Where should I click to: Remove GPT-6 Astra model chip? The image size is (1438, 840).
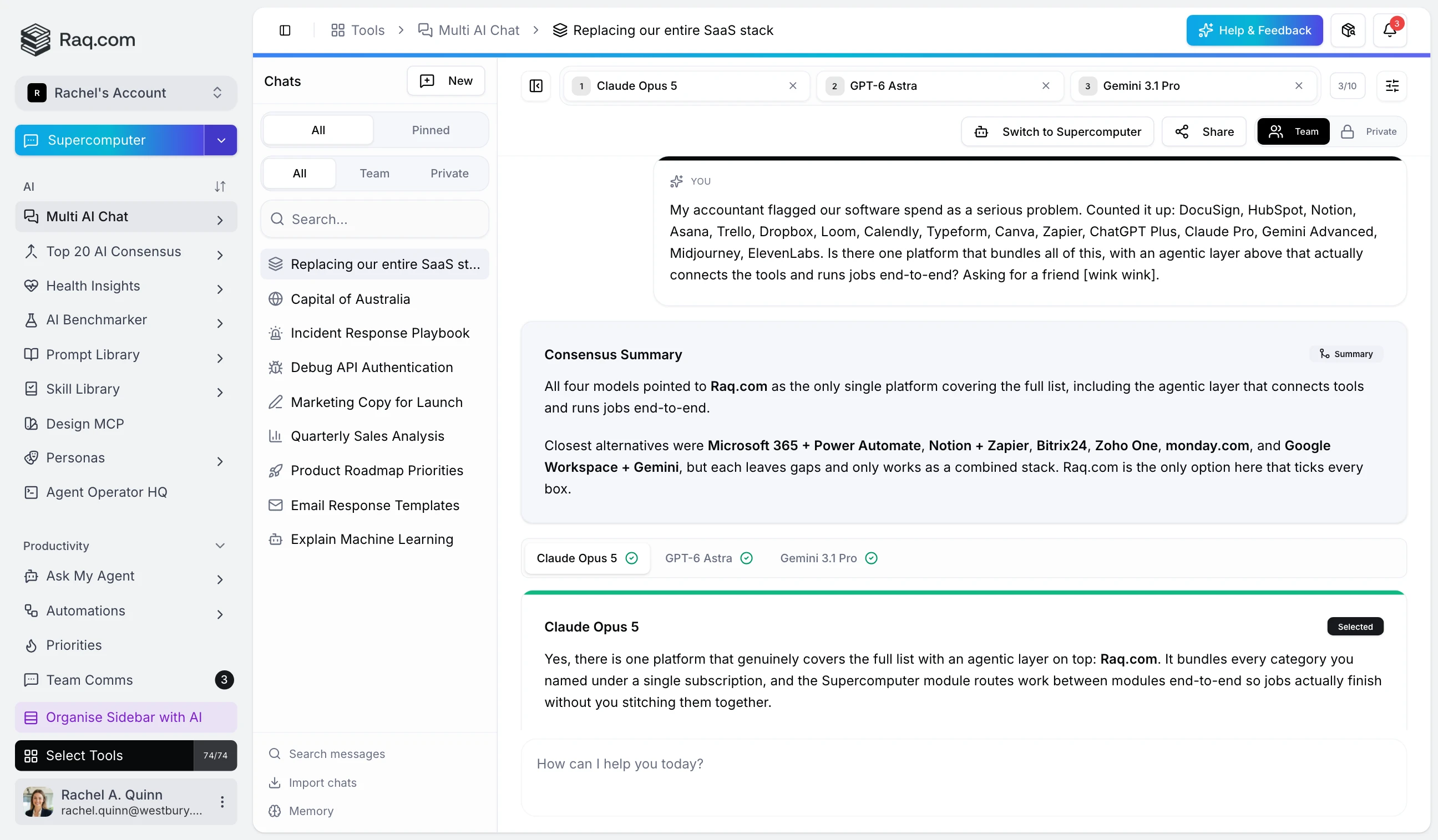click(x=1045, y=85)
